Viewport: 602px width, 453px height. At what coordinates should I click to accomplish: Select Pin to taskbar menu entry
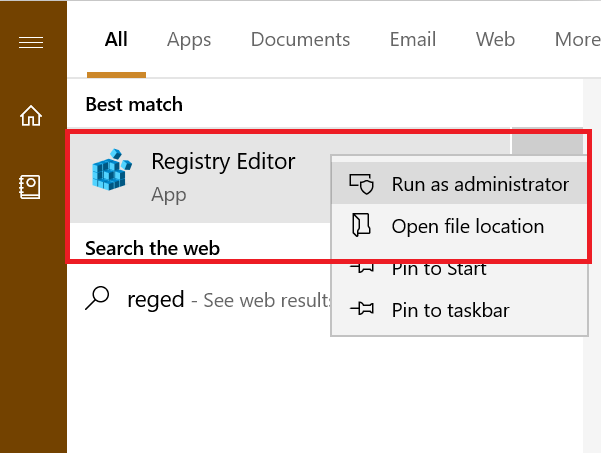459,310
